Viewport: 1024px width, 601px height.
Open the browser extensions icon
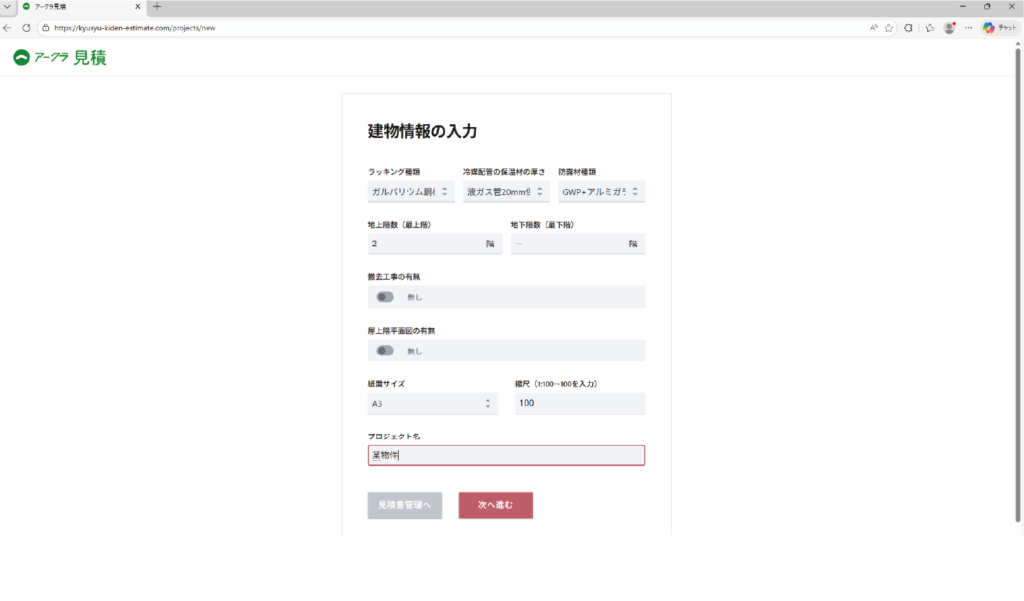point(909,28)
